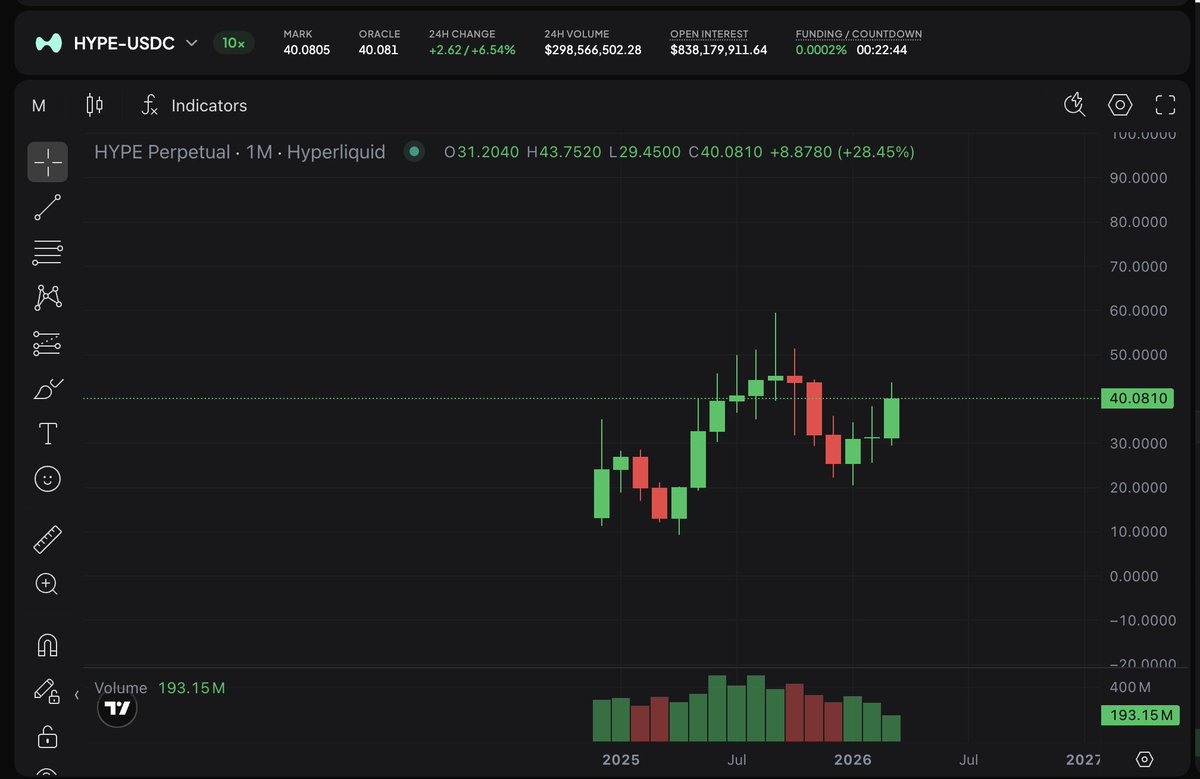Change the M timeframe interval
Viewport: 1200px width, 779px height.
[x=39, y=105]
